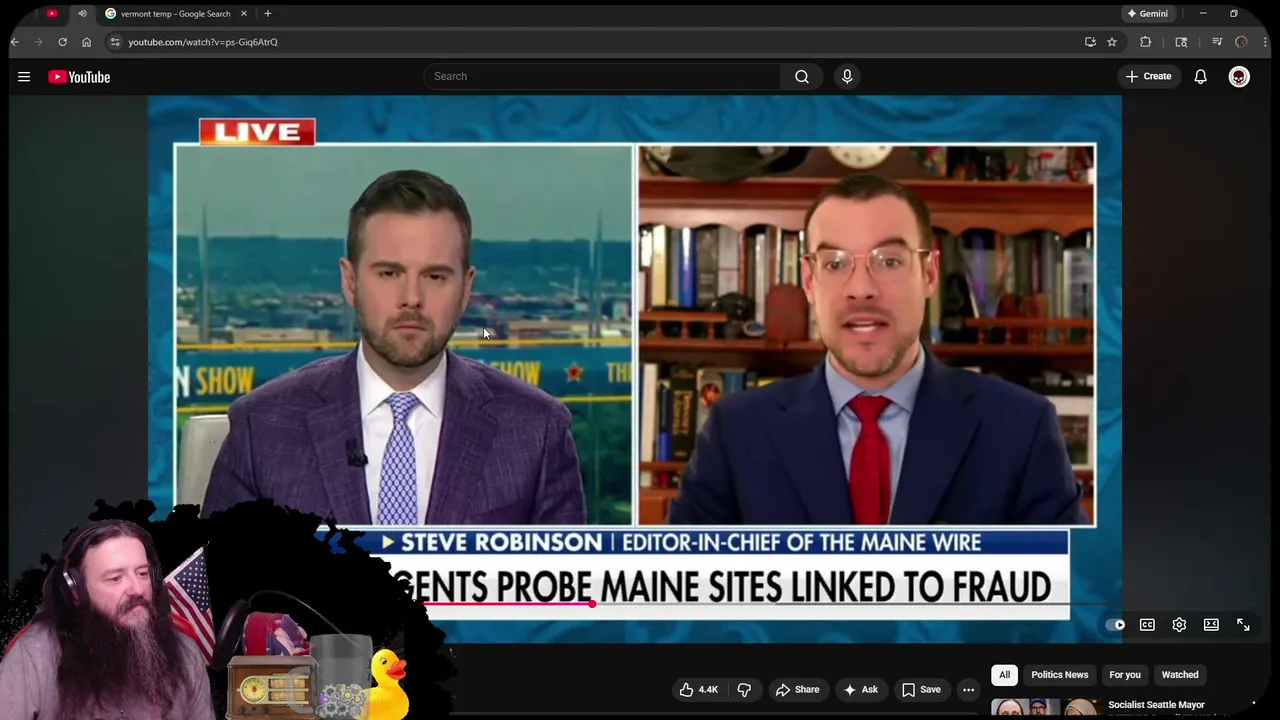1280x720 pixels.
Task: Open the YouTube account avatar menu
Action: click(x=1239, y=76)
